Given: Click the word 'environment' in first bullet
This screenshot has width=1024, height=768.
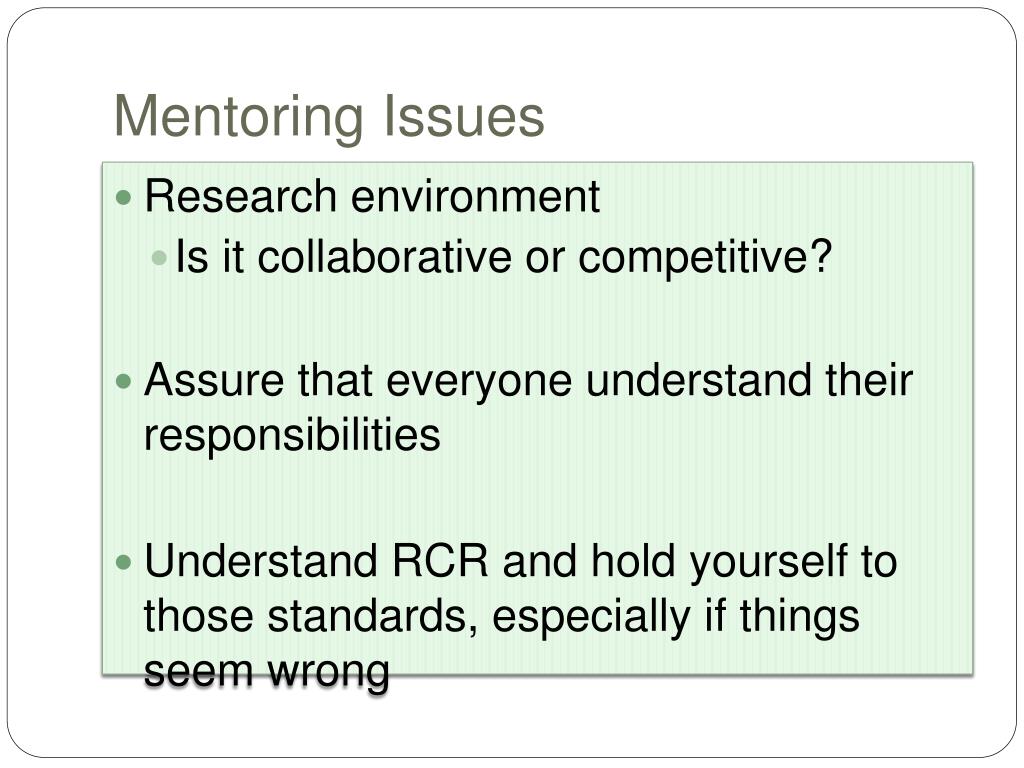Looking at the screenshot, I should click(475, 197).
